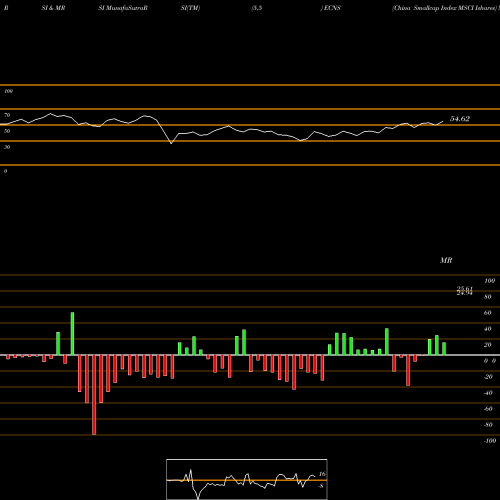Click the longest red bar reaching -100

point(94,395)
